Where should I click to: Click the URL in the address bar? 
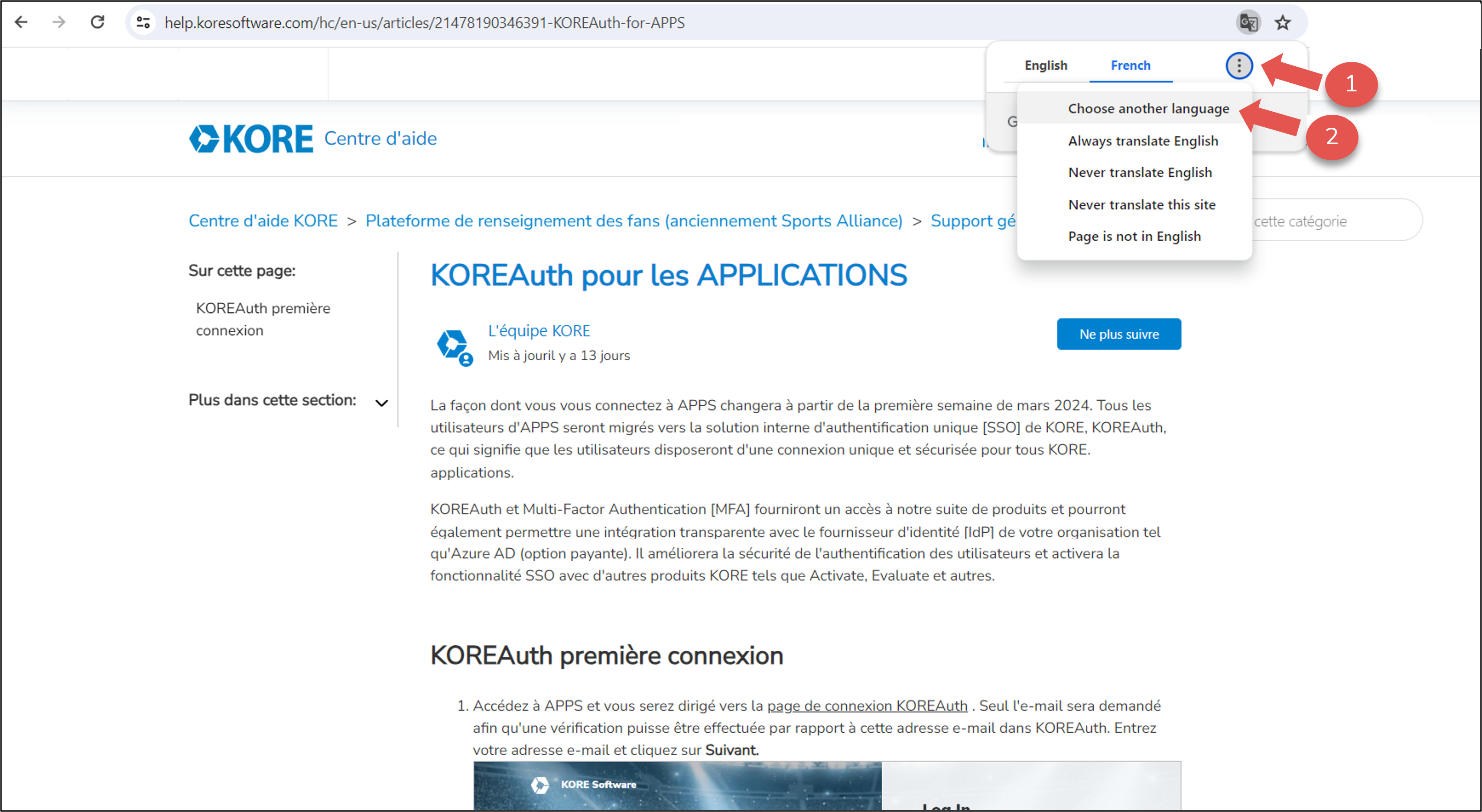[x=425, y=23]
